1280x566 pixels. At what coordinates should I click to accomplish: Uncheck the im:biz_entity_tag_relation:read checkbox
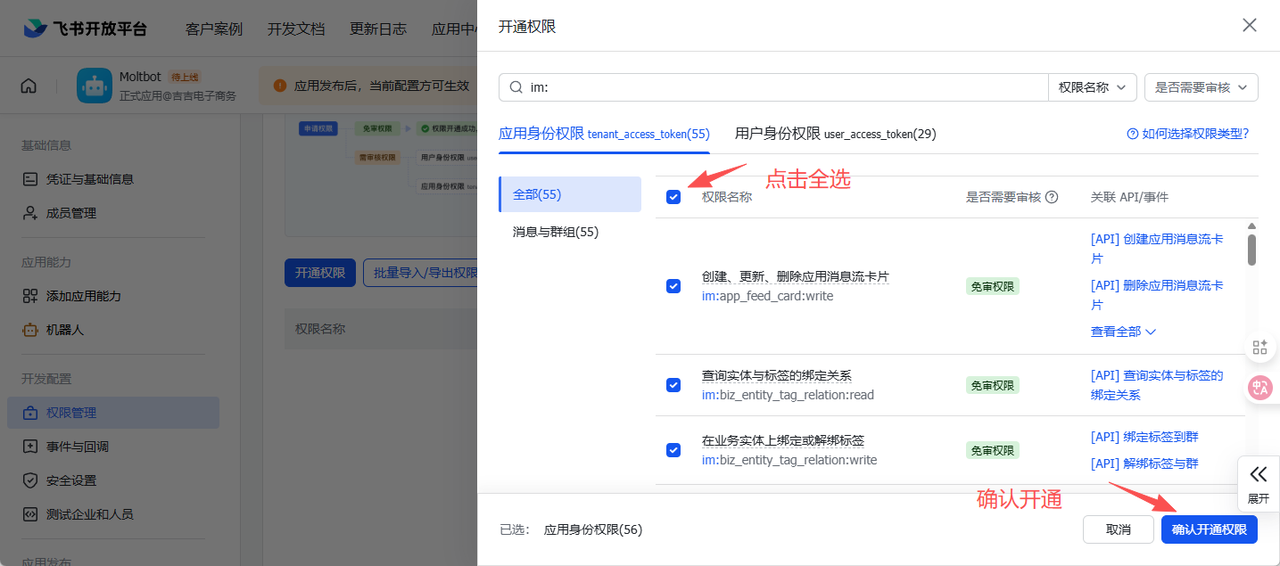pyautogui.click(x=673, y=385)
